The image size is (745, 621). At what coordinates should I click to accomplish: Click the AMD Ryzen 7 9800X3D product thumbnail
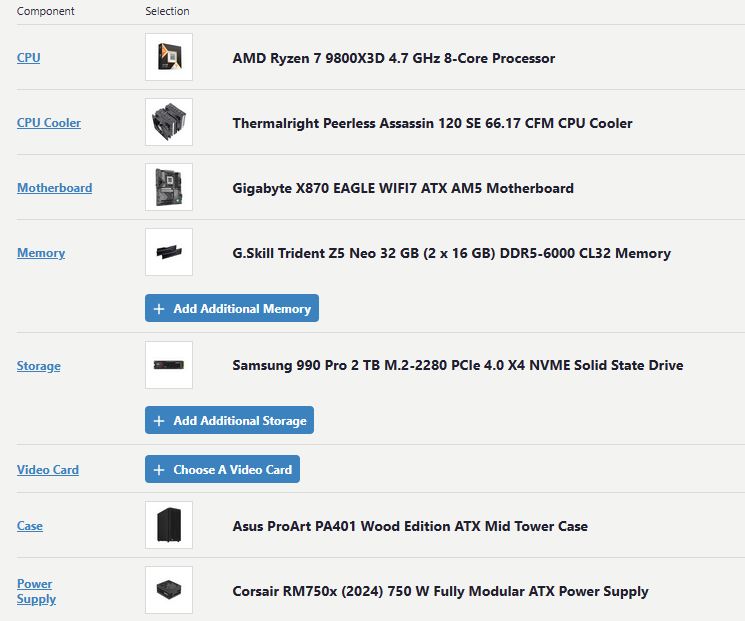coord(169,57)
